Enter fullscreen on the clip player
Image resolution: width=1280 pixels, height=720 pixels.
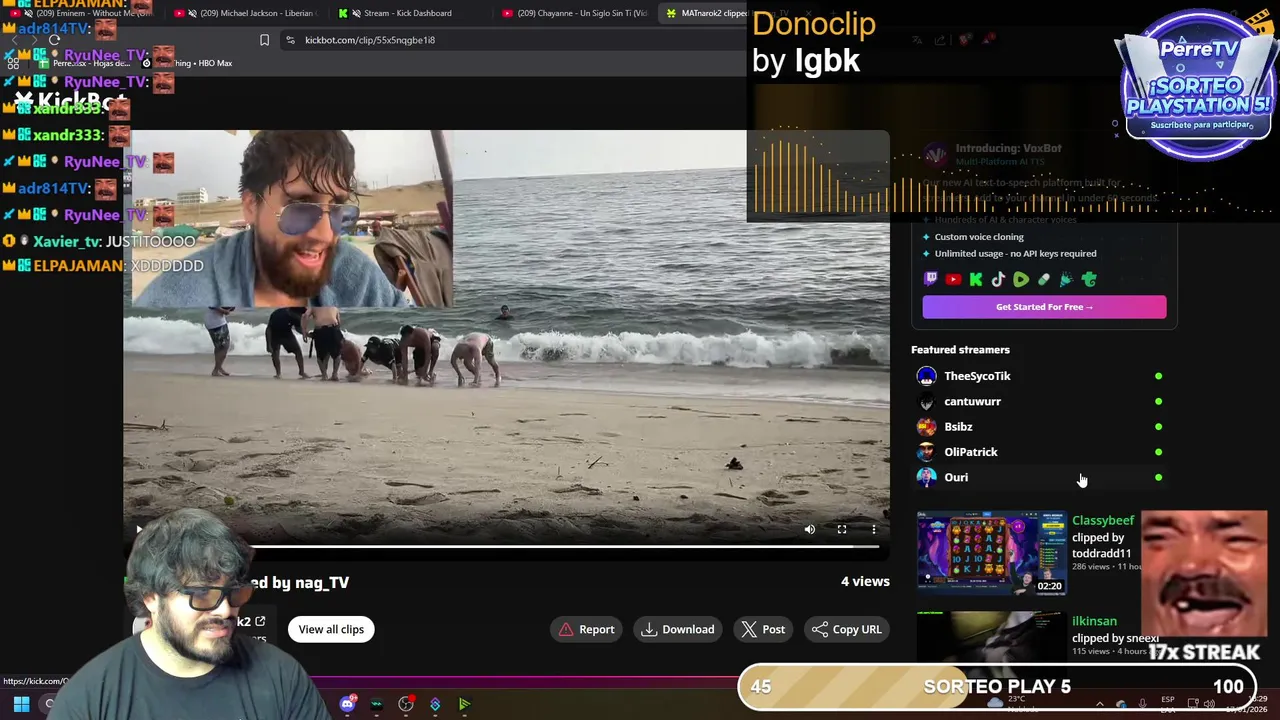point(842,530)
